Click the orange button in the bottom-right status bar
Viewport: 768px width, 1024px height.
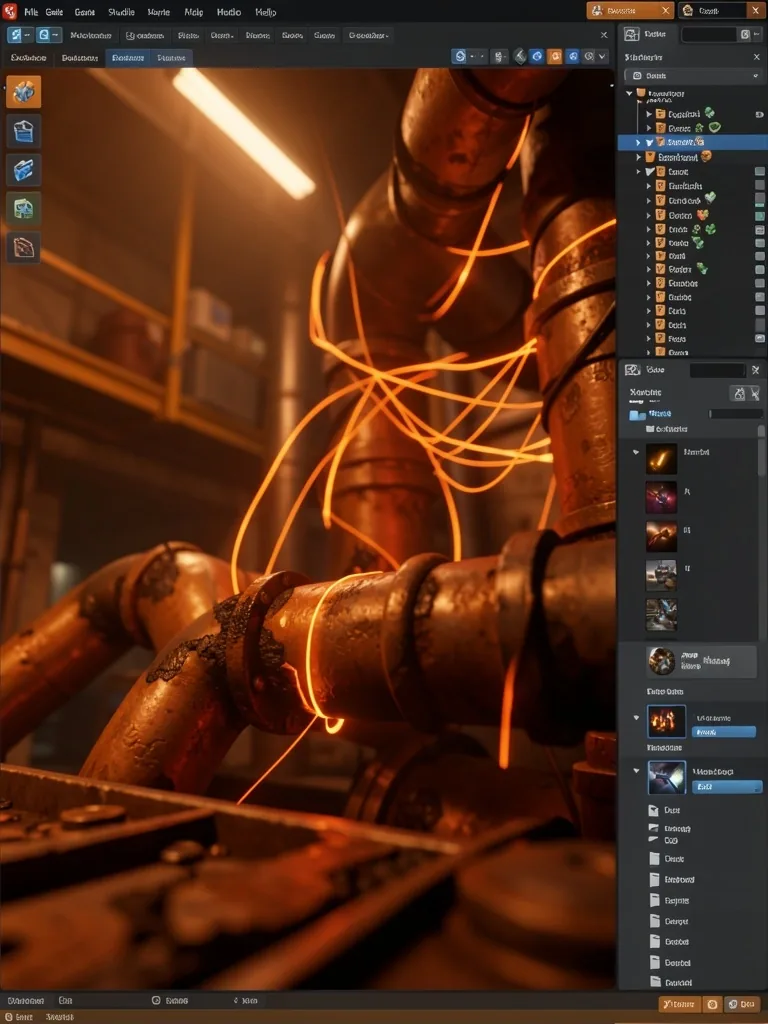pos(679,1004)
